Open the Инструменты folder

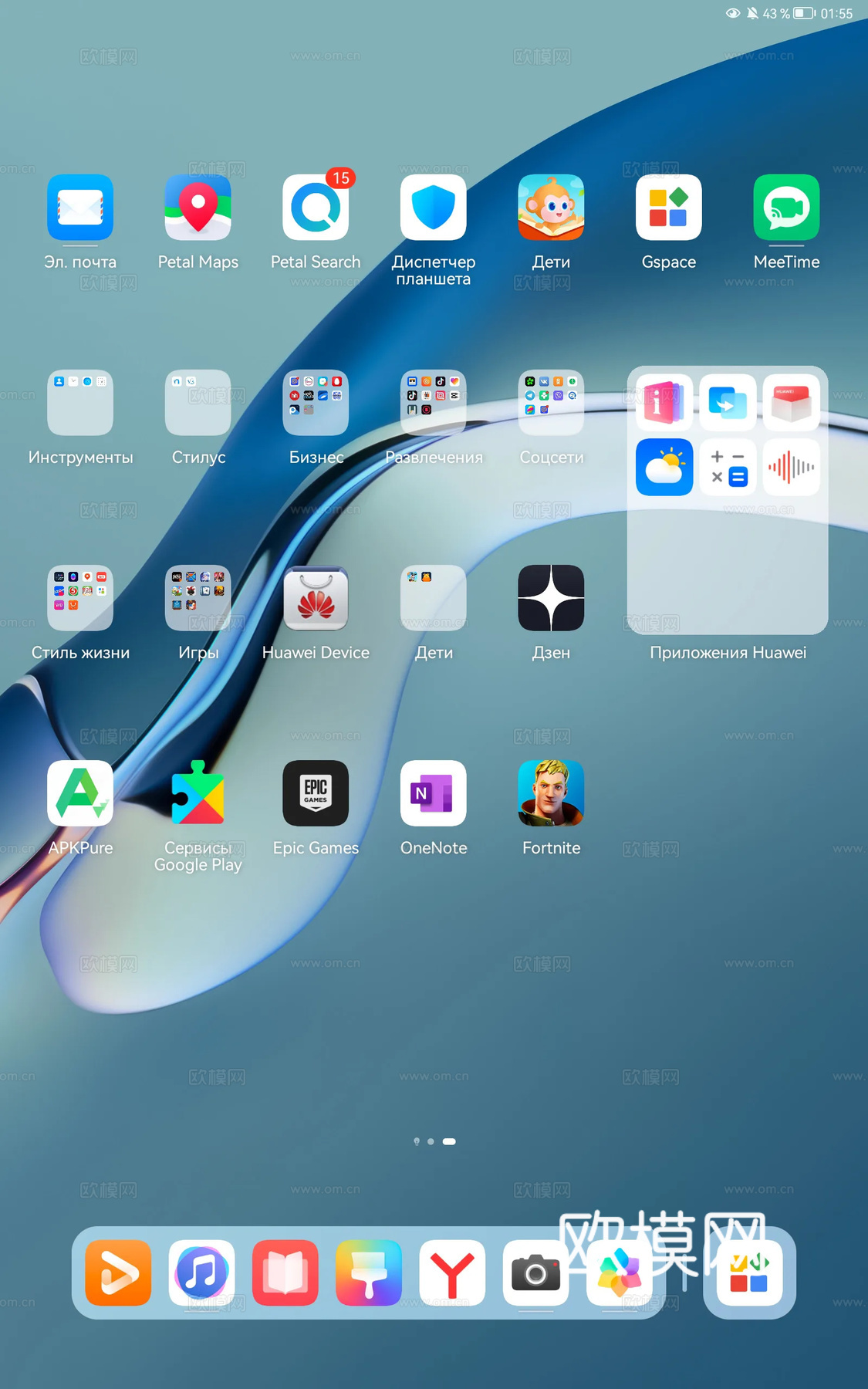[x=80, y=403]
